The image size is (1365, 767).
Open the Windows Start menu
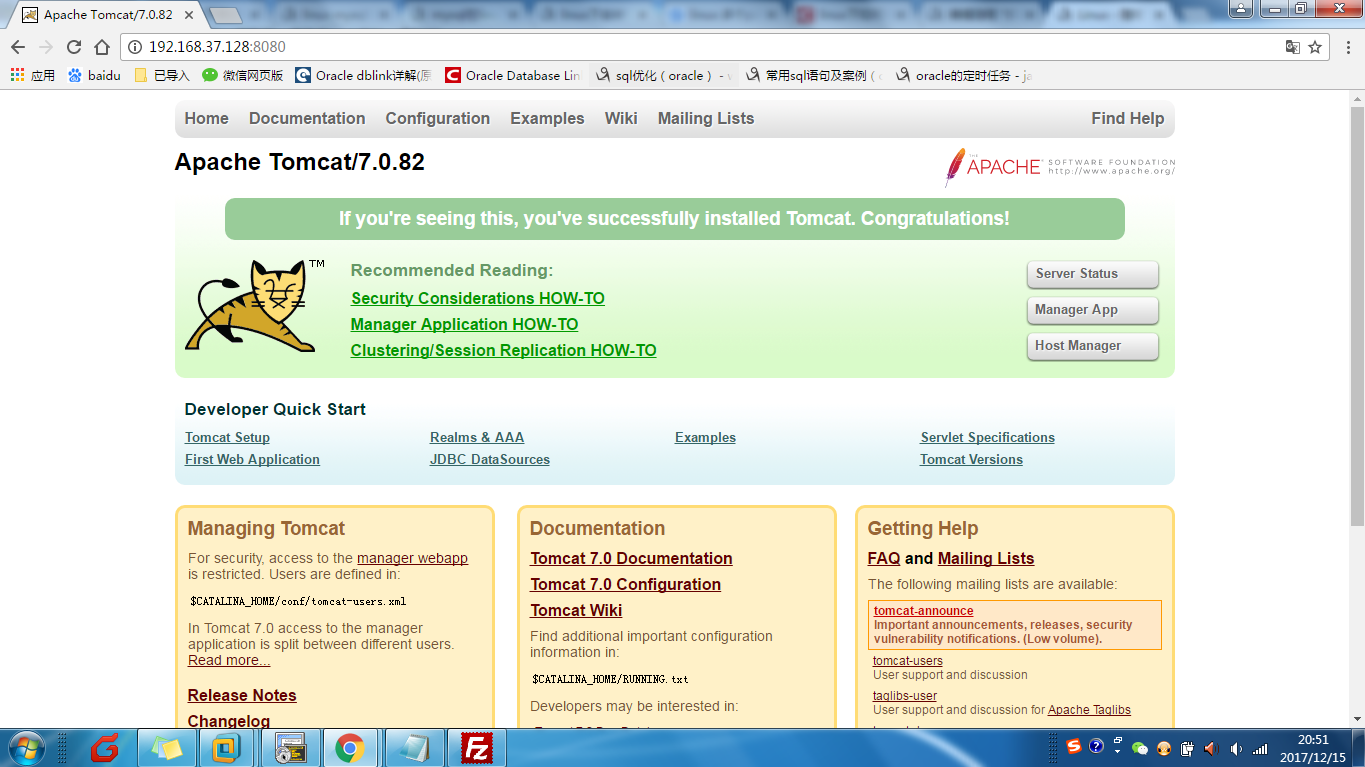[x=25, y=747]
